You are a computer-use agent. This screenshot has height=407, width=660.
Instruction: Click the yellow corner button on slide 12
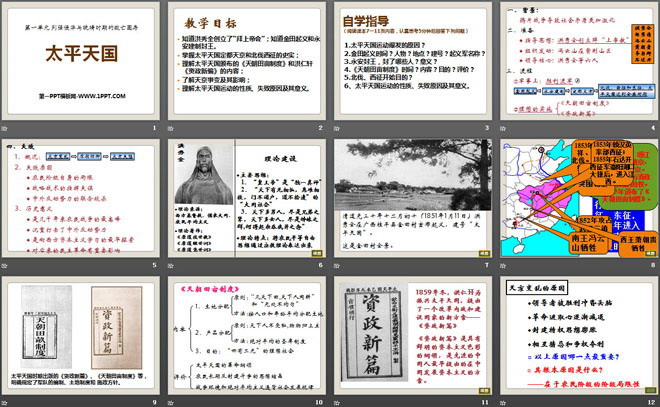coord(650,390)
